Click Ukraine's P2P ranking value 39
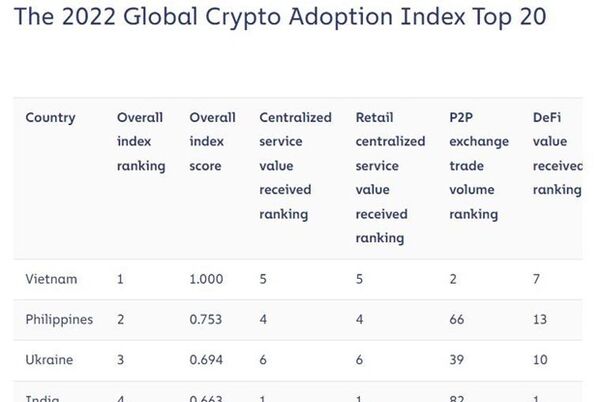The height and width of the screenshot is (402, 600). pyautogui.click(x=458, y=358)
